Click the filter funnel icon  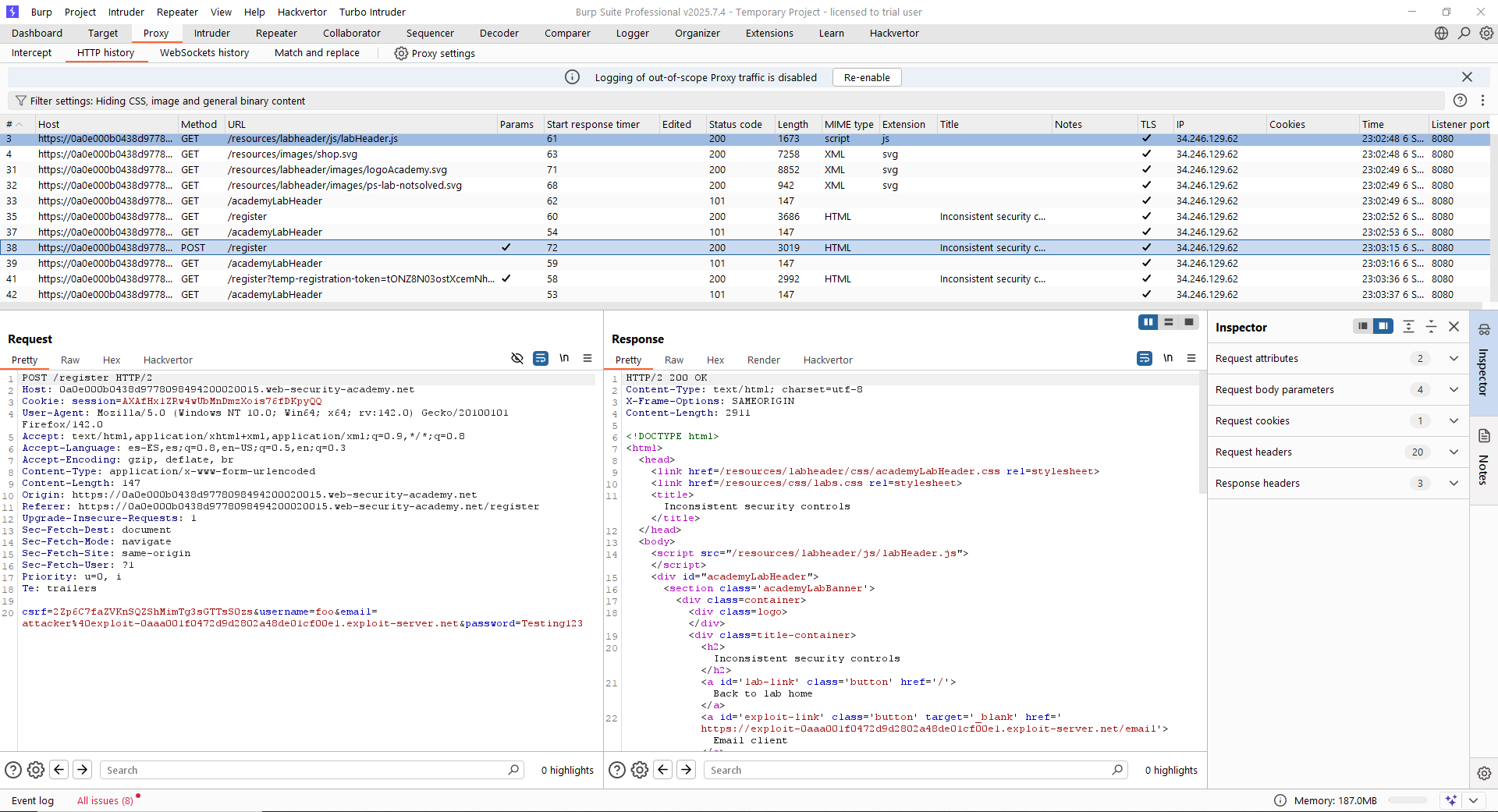[x=21, y=101]
